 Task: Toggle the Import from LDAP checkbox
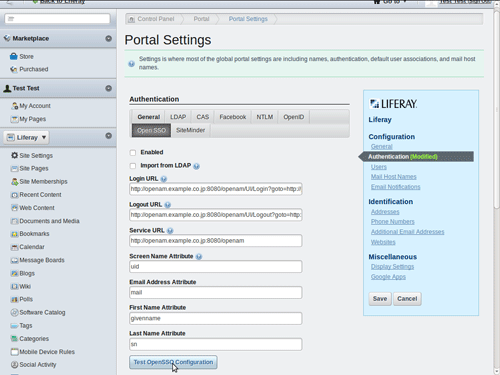pyautogui.click(x=133, y=166)
